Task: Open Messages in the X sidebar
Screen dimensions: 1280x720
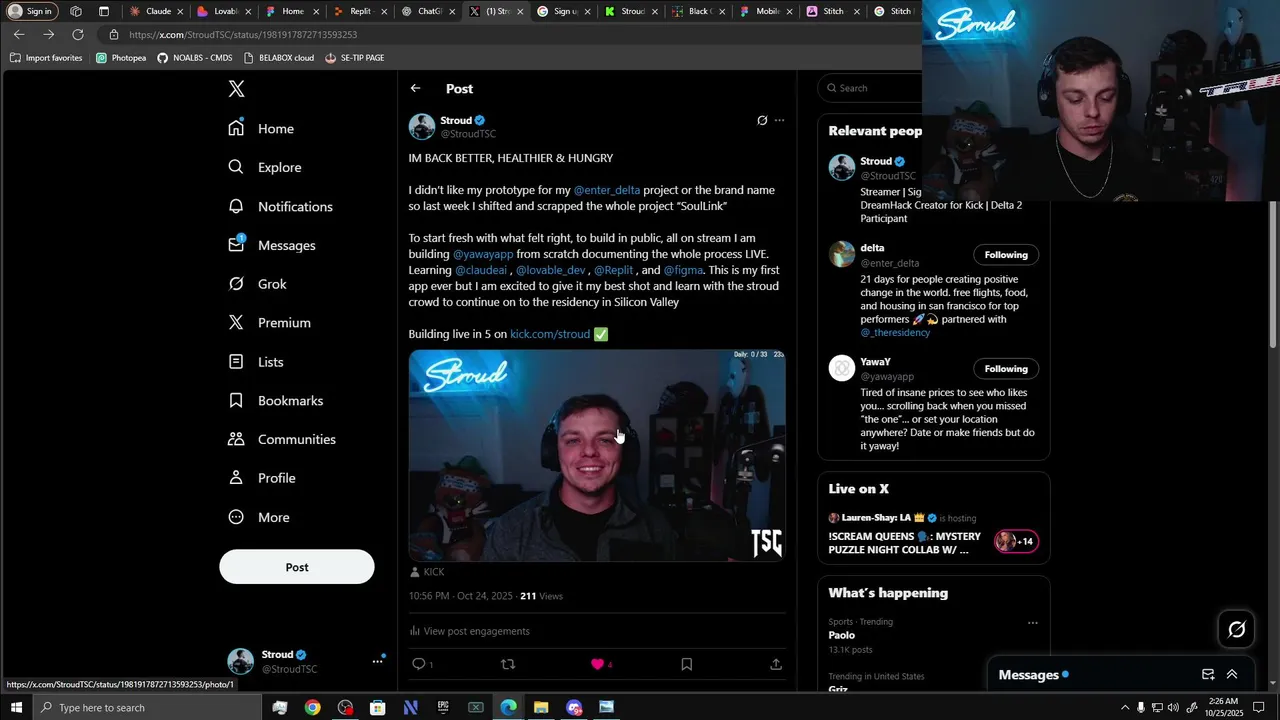Action: coord(271,245)
